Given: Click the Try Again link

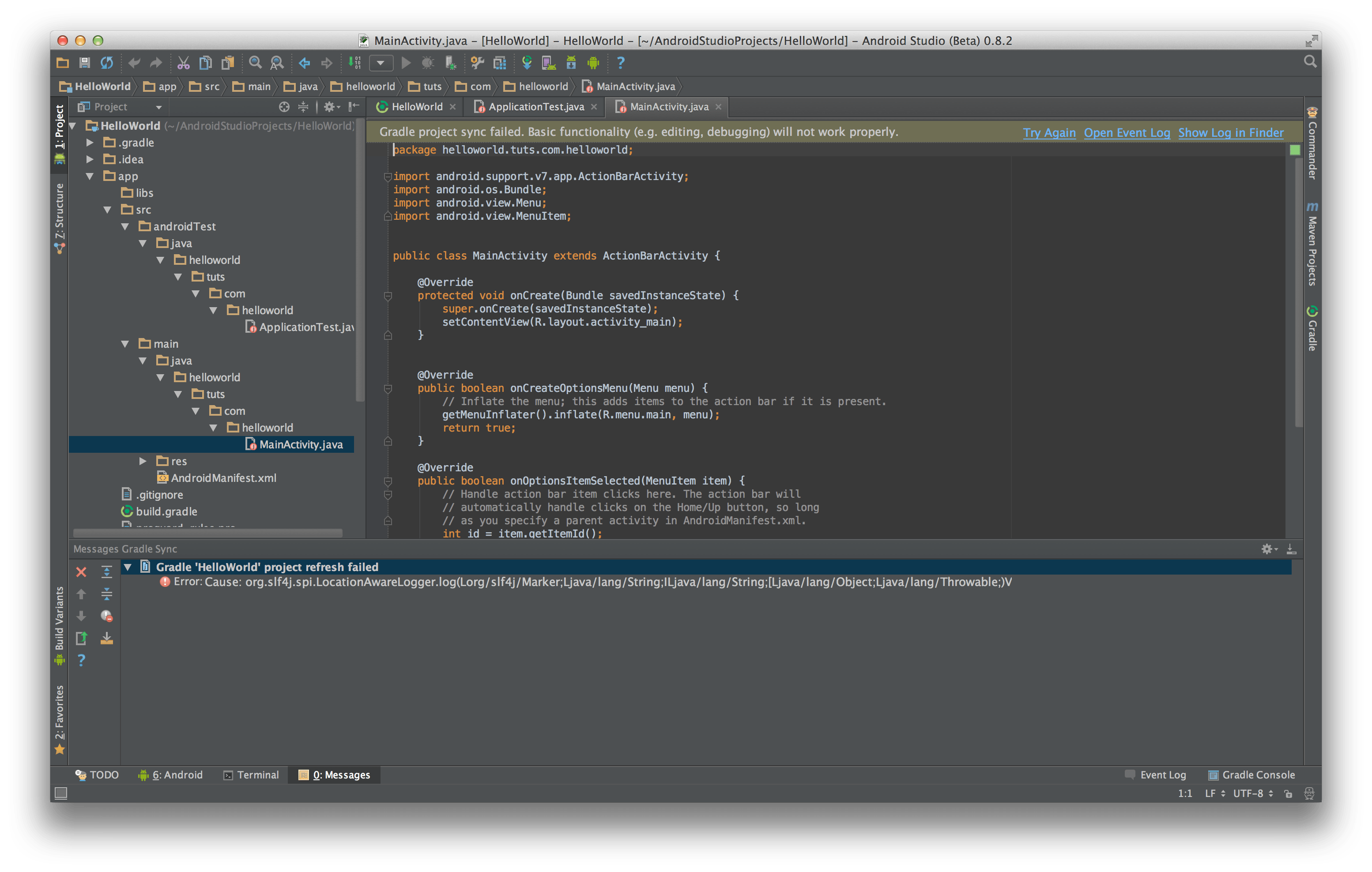Looking at the screenshot, I should 1049,133.
